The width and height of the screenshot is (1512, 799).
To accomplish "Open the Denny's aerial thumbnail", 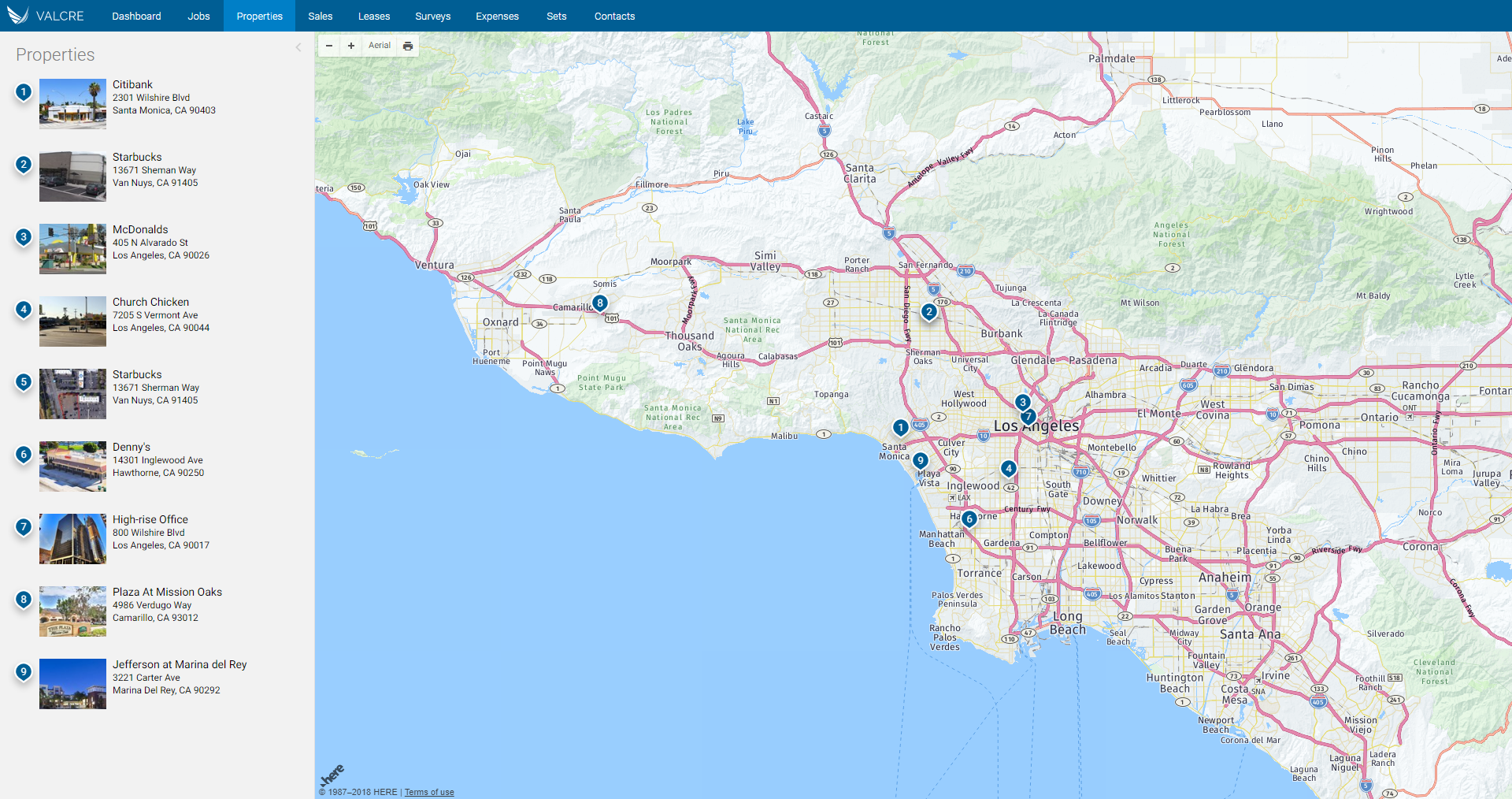I will 72,466.
